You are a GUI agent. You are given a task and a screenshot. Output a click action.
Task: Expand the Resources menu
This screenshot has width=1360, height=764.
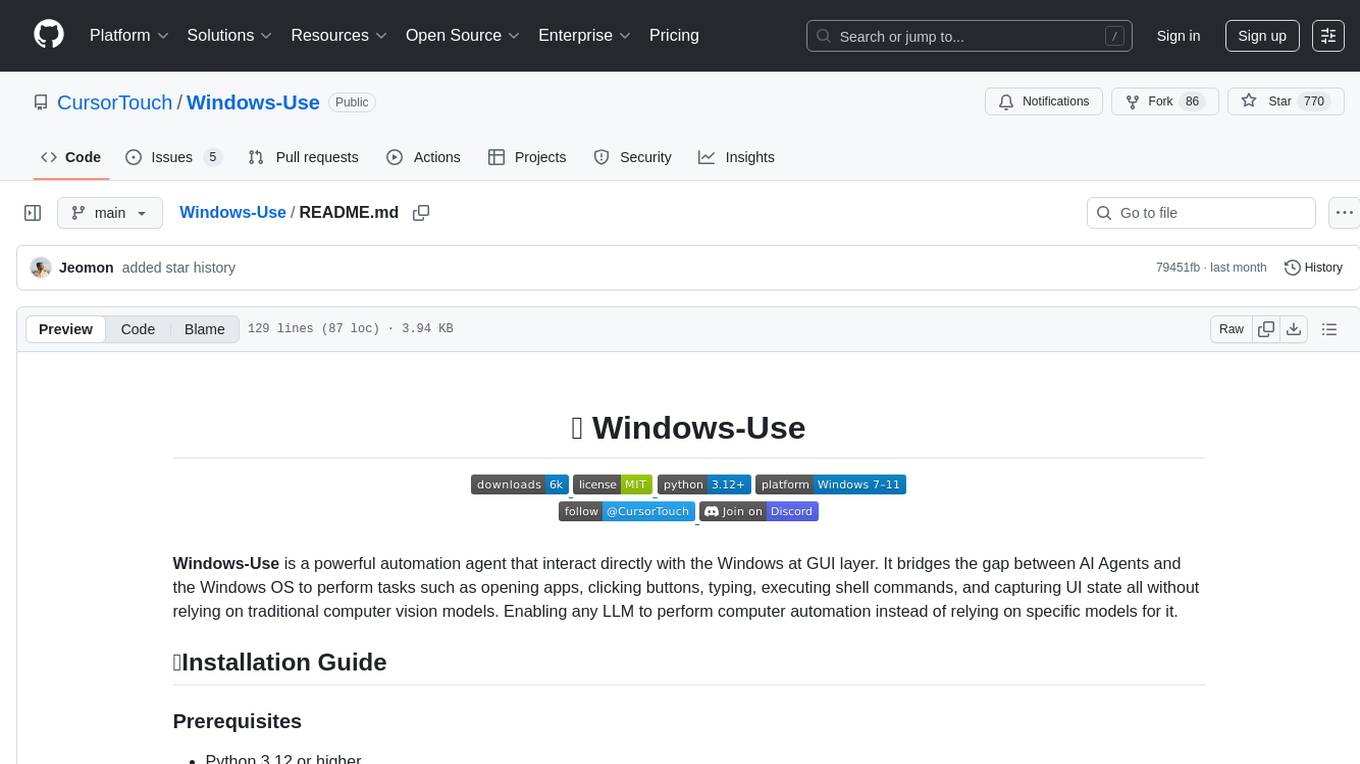[339, 35]
